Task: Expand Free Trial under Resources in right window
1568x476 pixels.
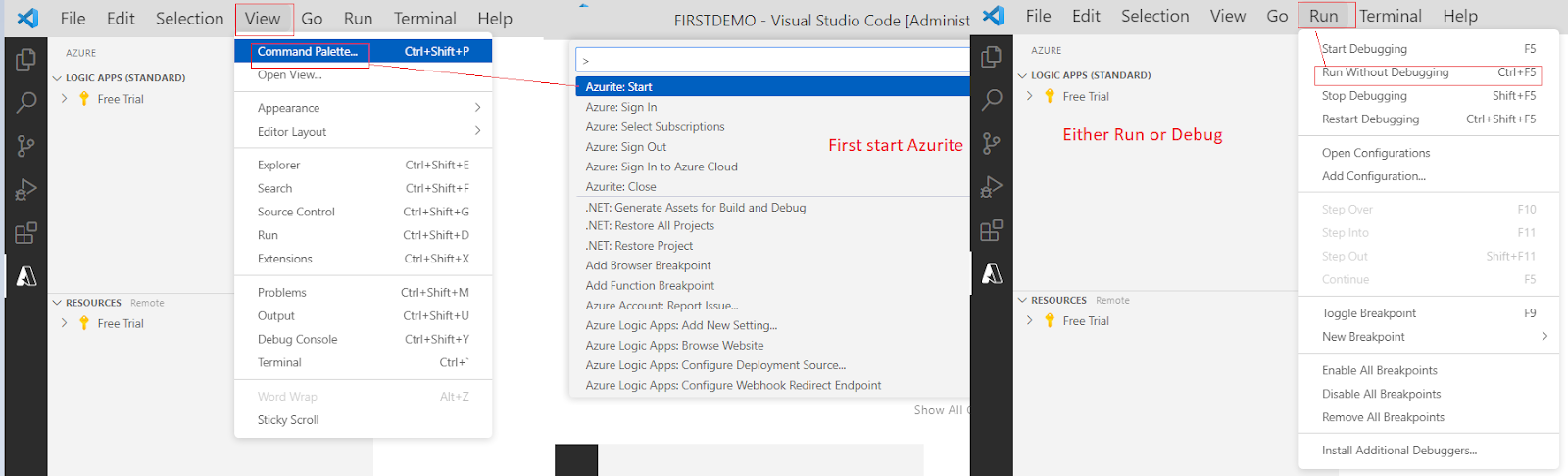Action: coord(1030,320)
